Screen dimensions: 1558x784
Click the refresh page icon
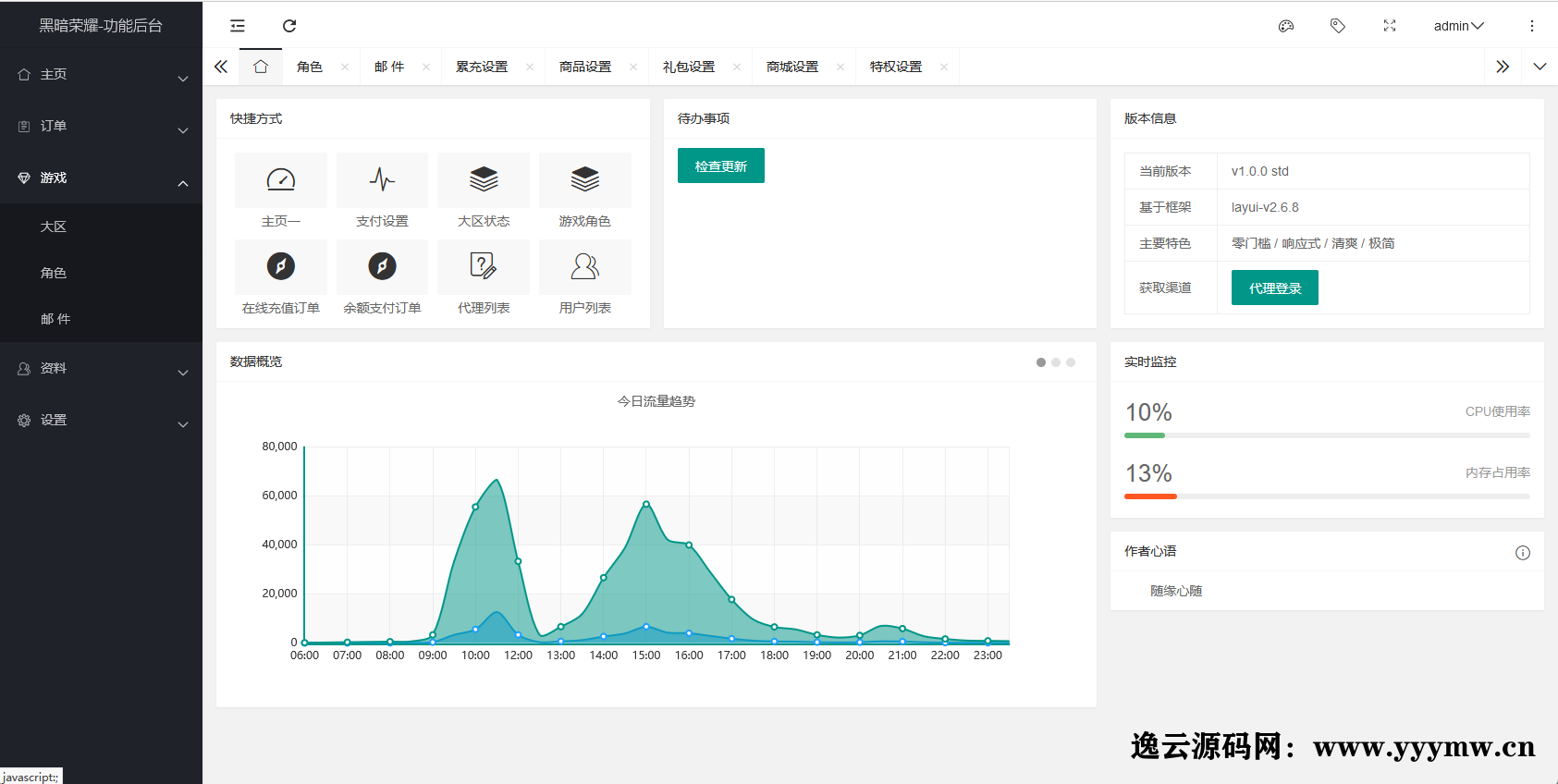[x=289, y=26]
